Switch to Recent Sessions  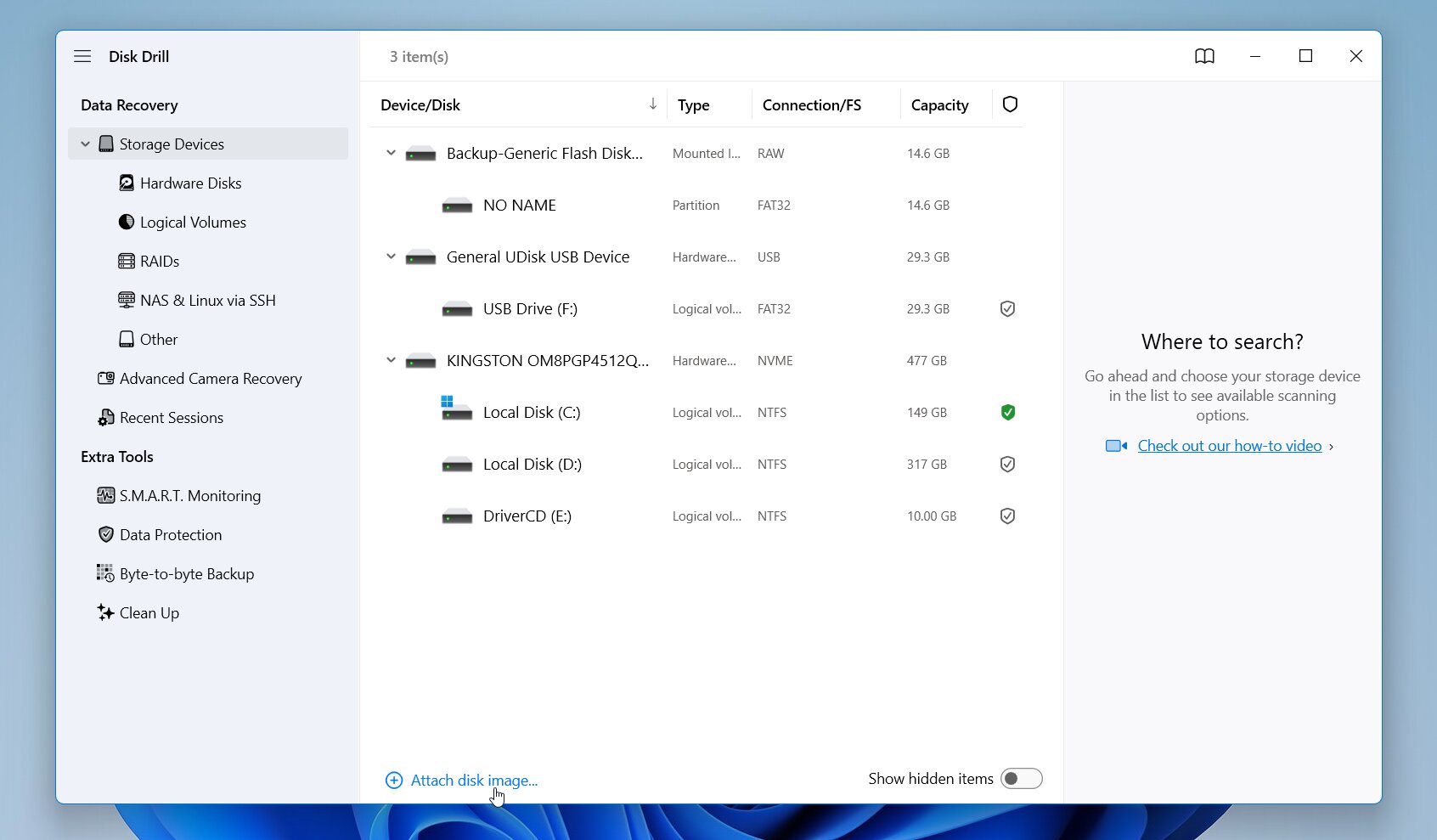[171, 417]
